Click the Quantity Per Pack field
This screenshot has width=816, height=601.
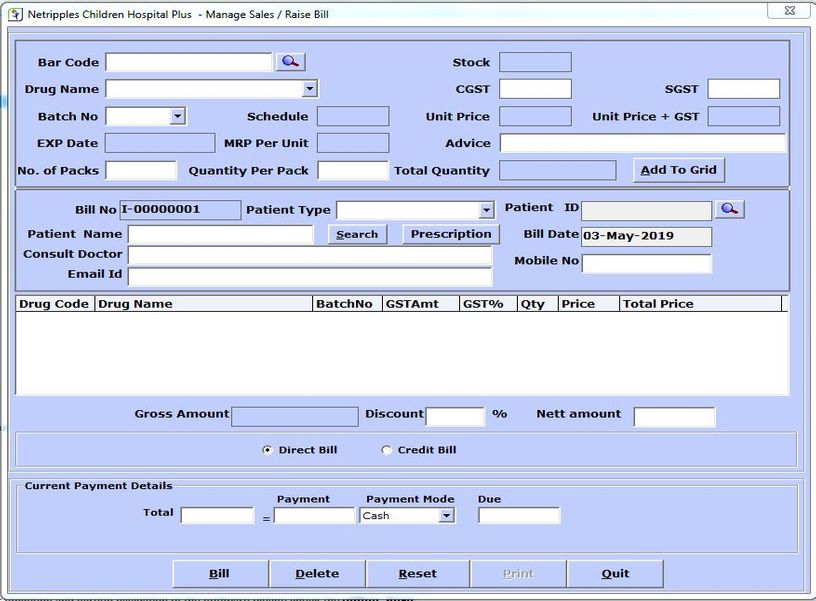[353, 170]
